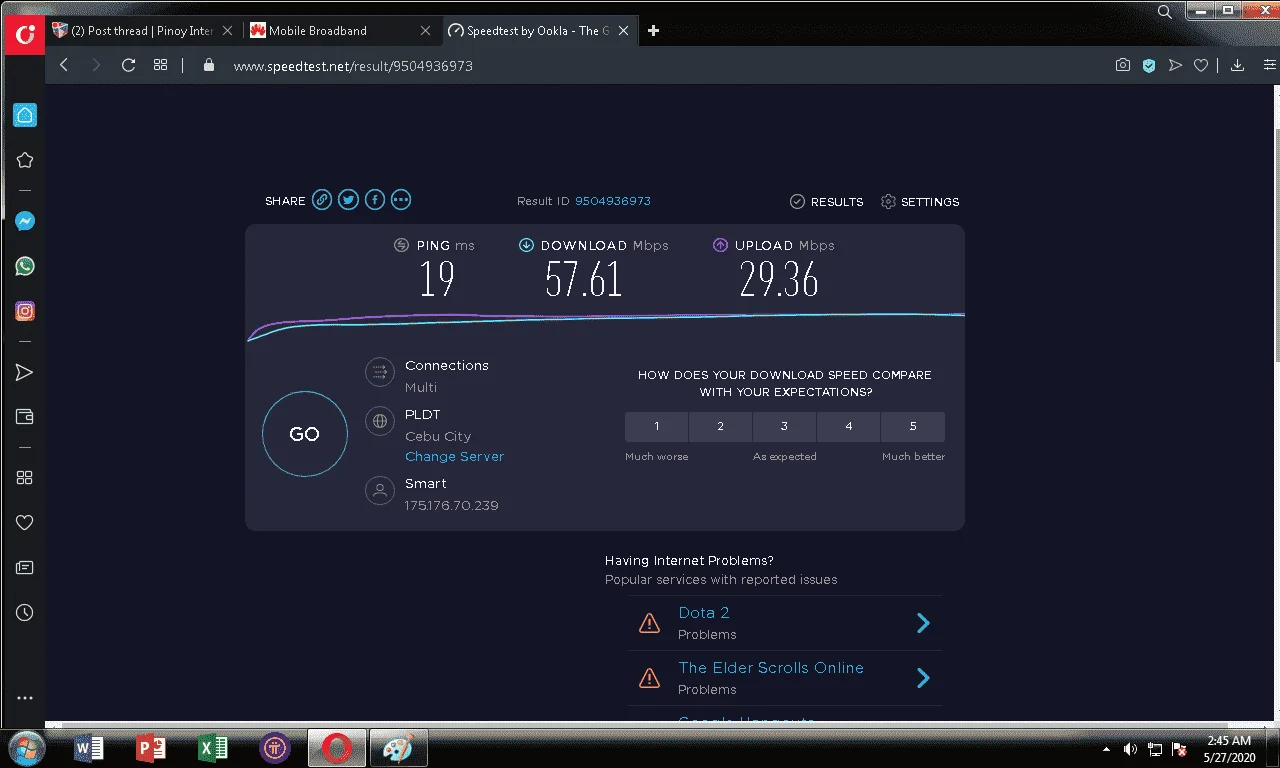Screen dimensions: 1280x768
Task: Select the download speed value 57.61
Action: 584,279
